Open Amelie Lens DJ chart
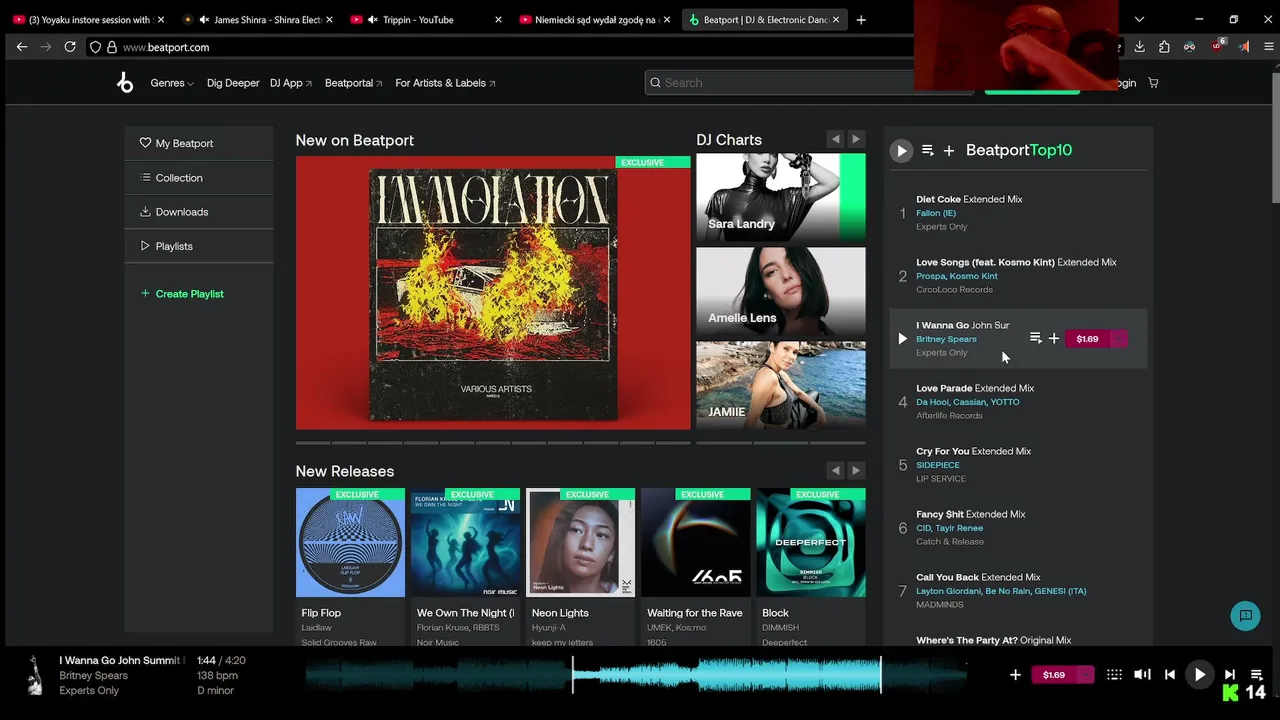Viewport: 1280px width, 720px height. tap(780, 291)
